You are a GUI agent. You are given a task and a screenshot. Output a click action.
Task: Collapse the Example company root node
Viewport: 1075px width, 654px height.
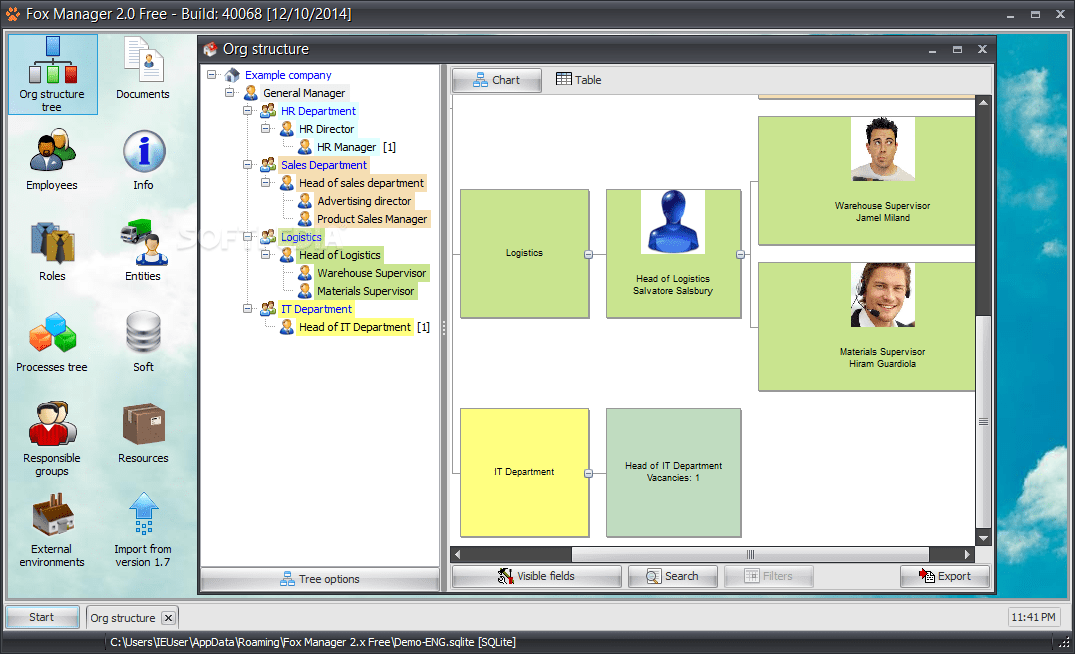pyautogui.click(x=211, y=74)
